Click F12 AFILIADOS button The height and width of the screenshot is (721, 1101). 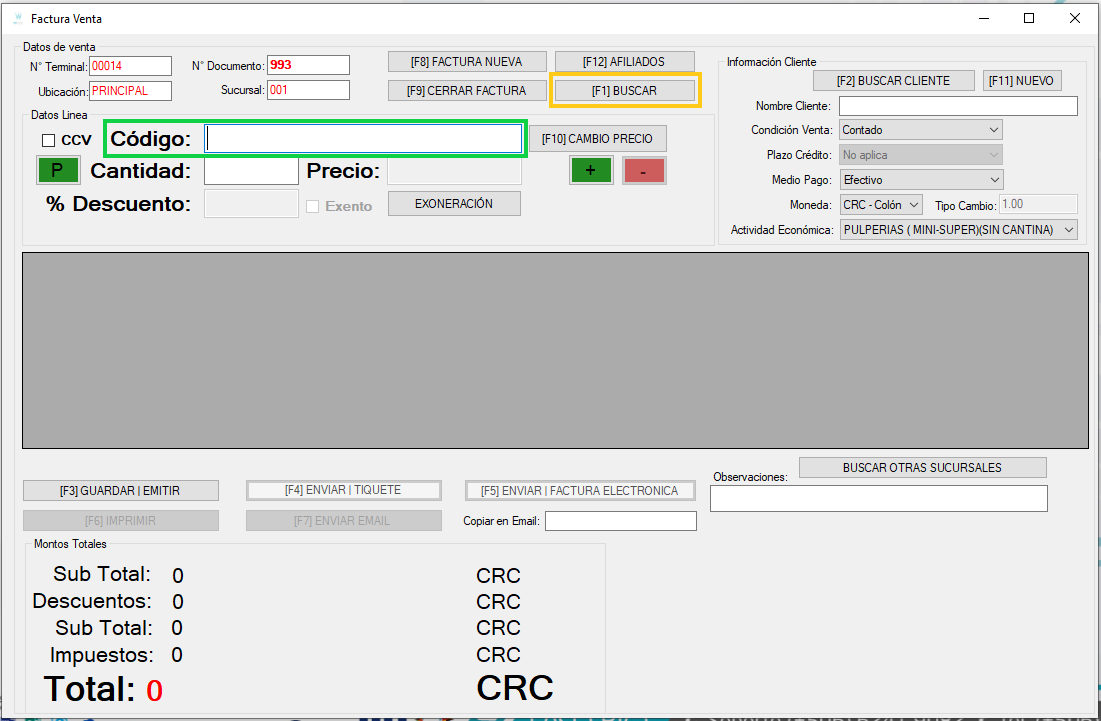tap(624, 62)
